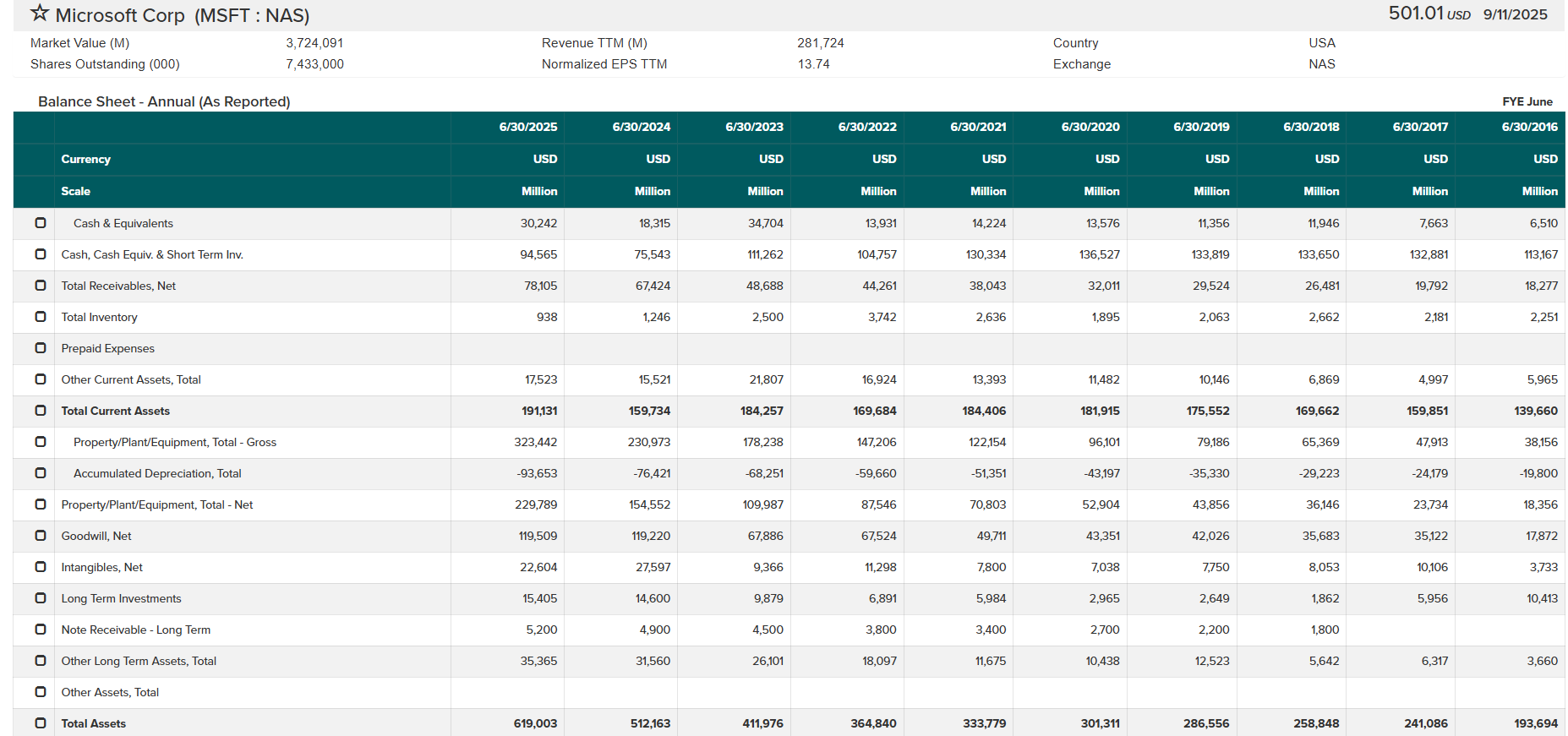Click the 6/30/2020 column header
Screen dimensions: 1568x736
(x=1090, y=127)
